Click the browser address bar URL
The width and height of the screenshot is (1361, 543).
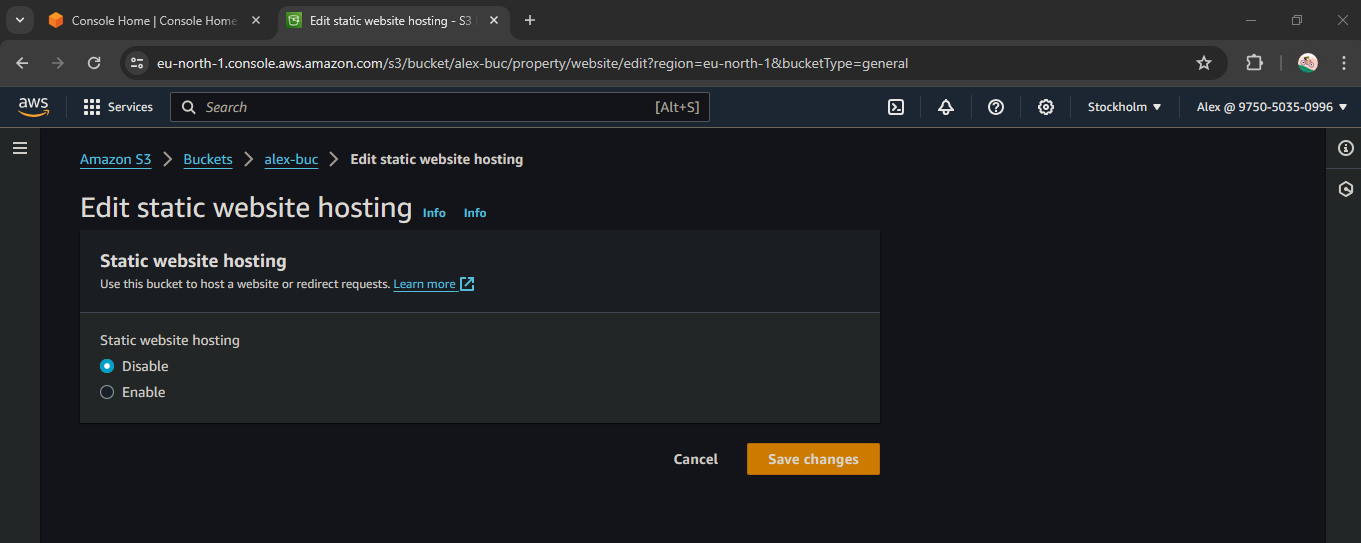532,63
